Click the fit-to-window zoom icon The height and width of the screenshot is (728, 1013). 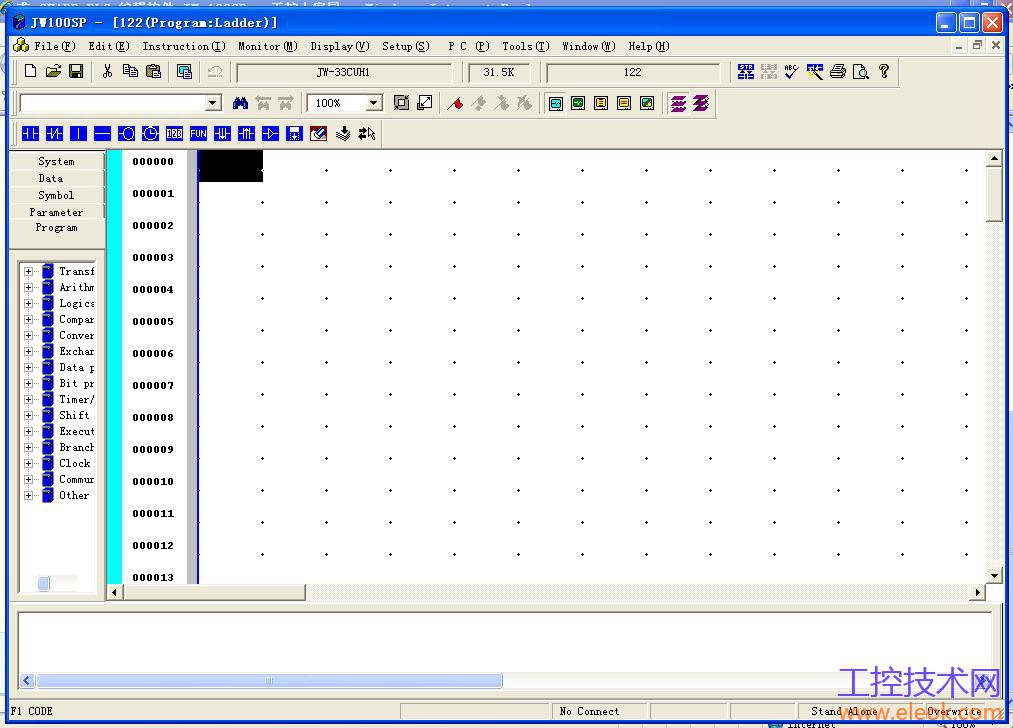tap(401, 103)
